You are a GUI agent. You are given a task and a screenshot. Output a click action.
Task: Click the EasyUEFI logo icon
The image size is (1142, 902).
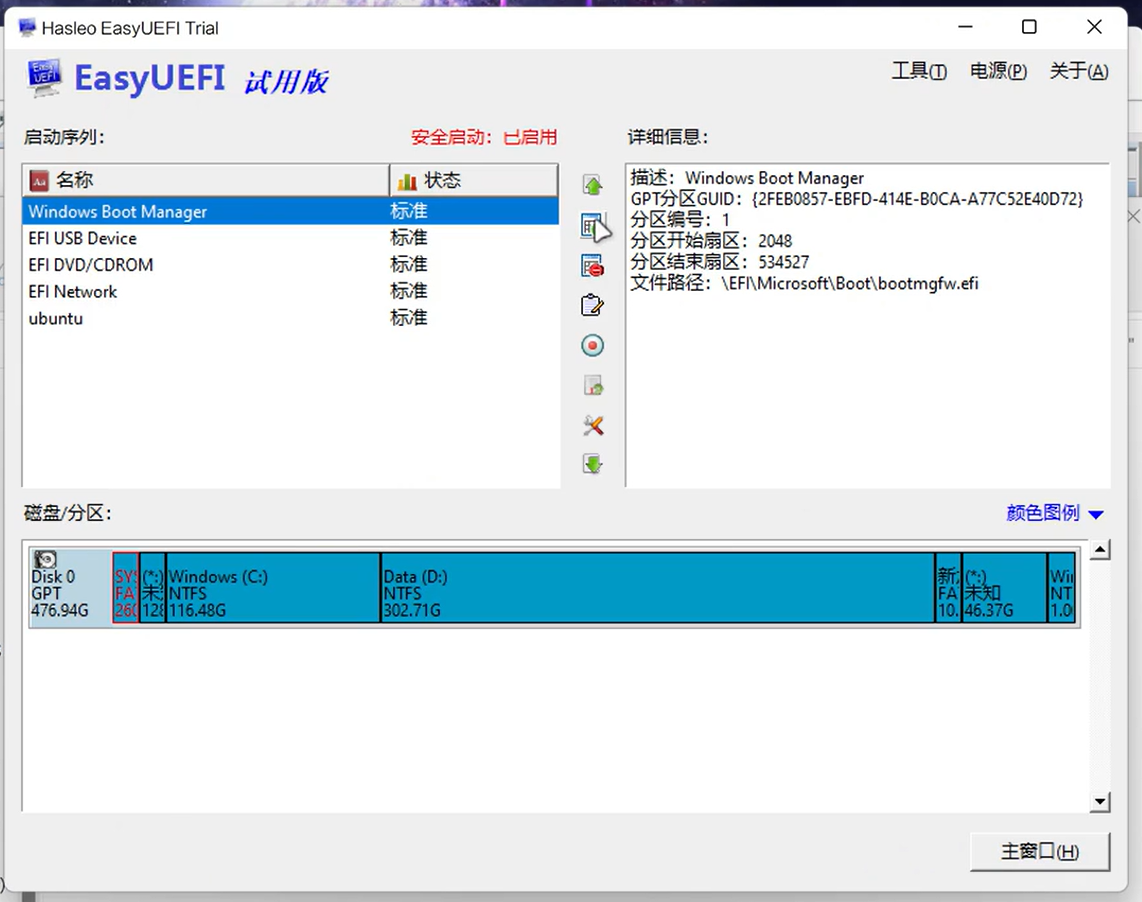(44, 79)
